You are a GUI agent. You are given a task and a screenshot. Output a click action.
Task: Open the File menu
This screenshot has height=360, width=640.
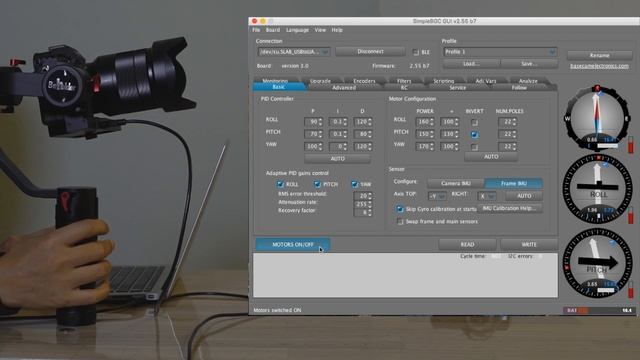(256, 30)
